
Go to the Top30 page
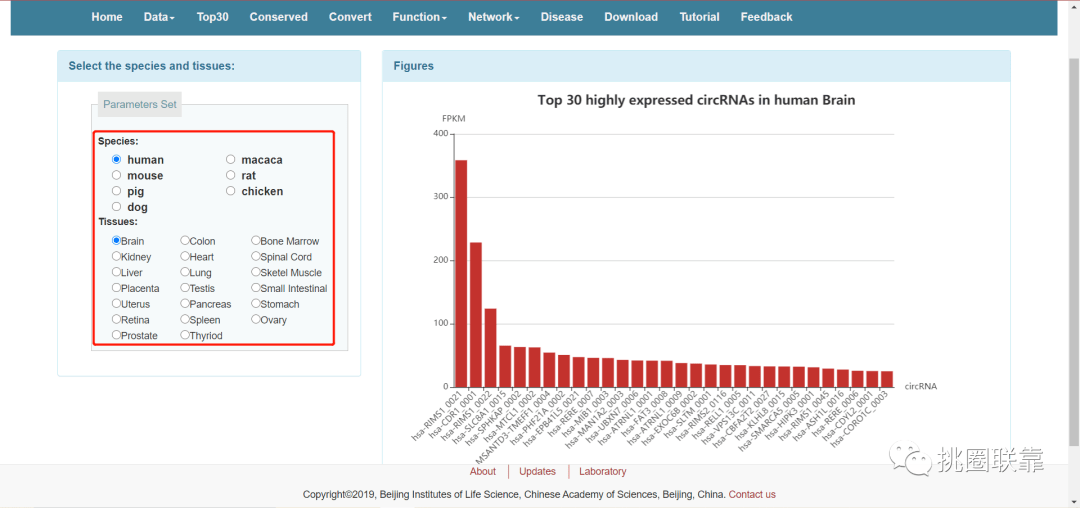pos(212,17)
